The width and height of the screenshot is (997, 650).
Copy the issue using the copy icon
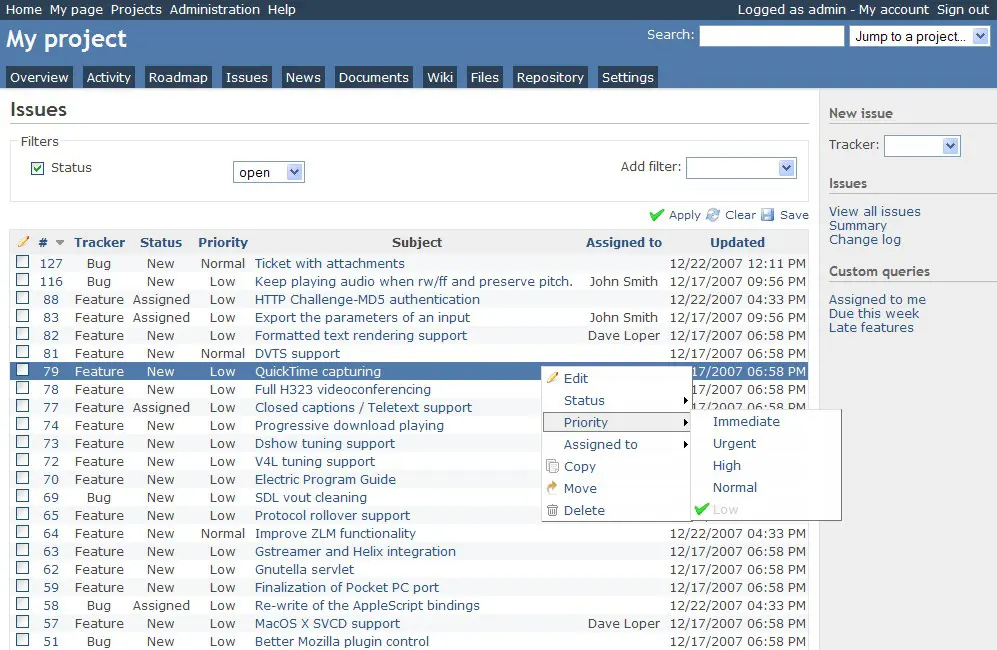[555, 466]
